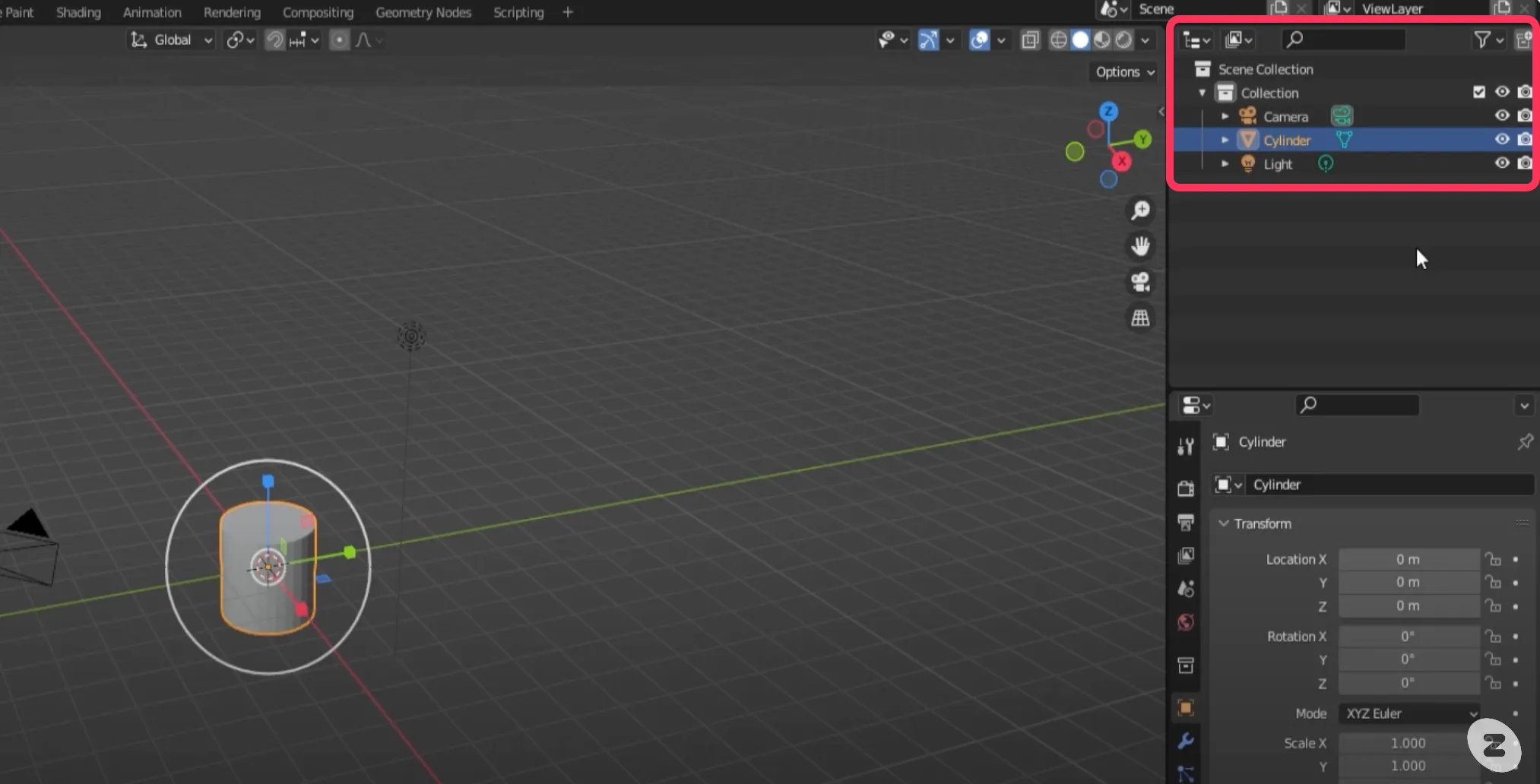1540x784 pixels.
Task: Switch to the Compositing workspace tab
Action: click(x=318, y=12)
